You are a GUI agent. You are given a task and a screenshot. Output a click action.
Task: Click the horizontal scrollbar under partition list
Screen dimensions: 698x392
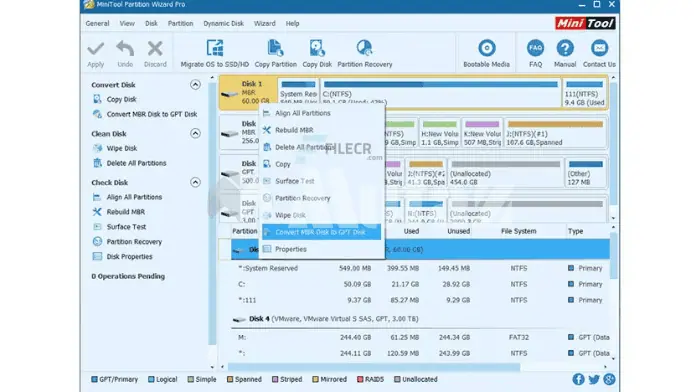[373, 367]
